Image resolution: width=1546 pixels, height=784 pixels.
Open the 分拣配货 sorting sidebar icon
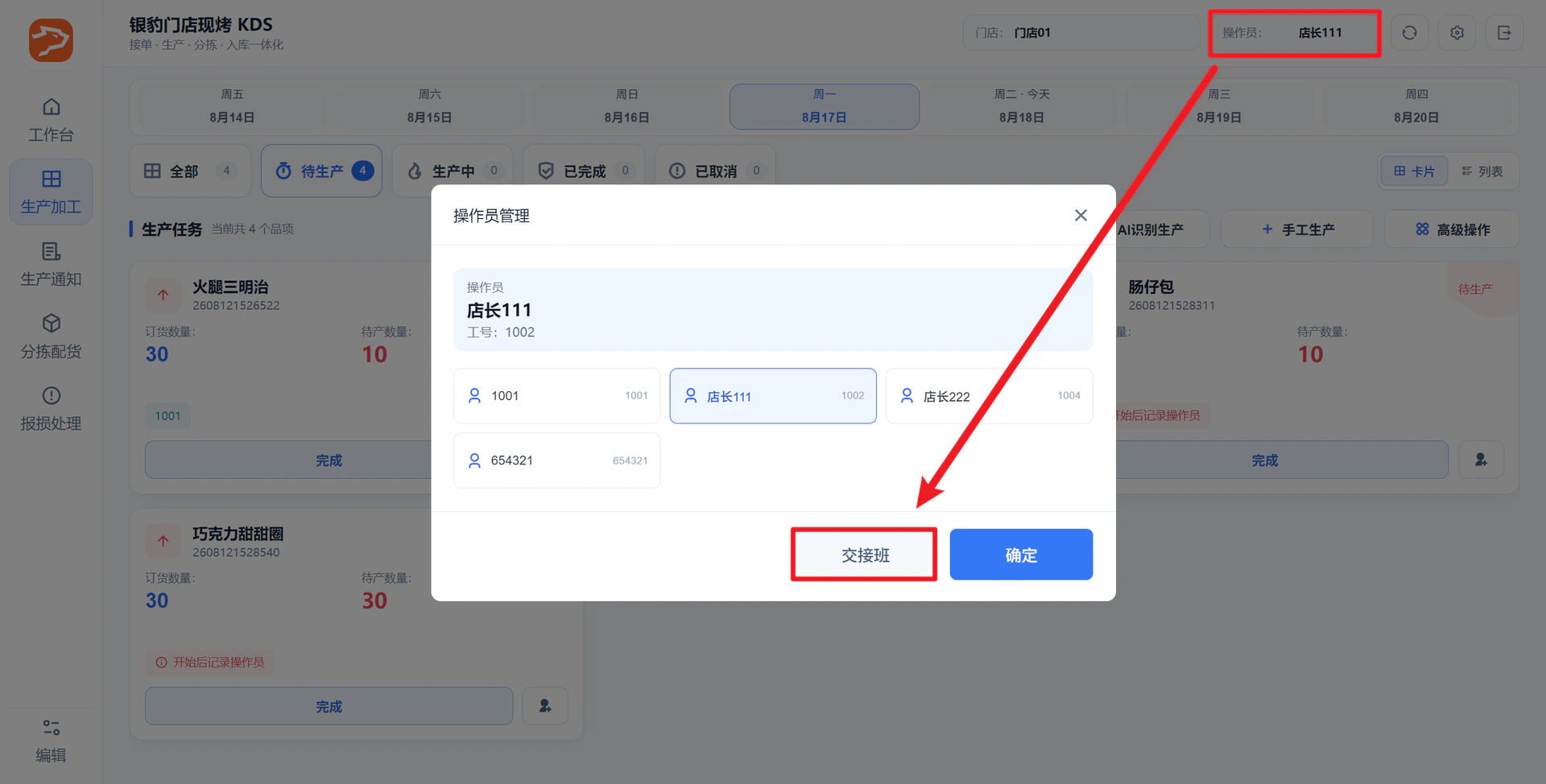[51, 336]
